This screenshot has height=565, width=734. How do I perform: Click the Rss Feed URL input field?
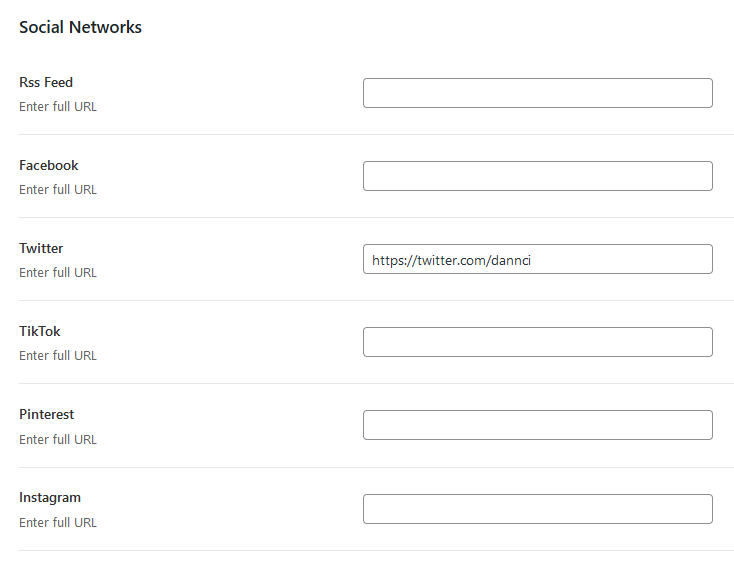tap(537, 93)
